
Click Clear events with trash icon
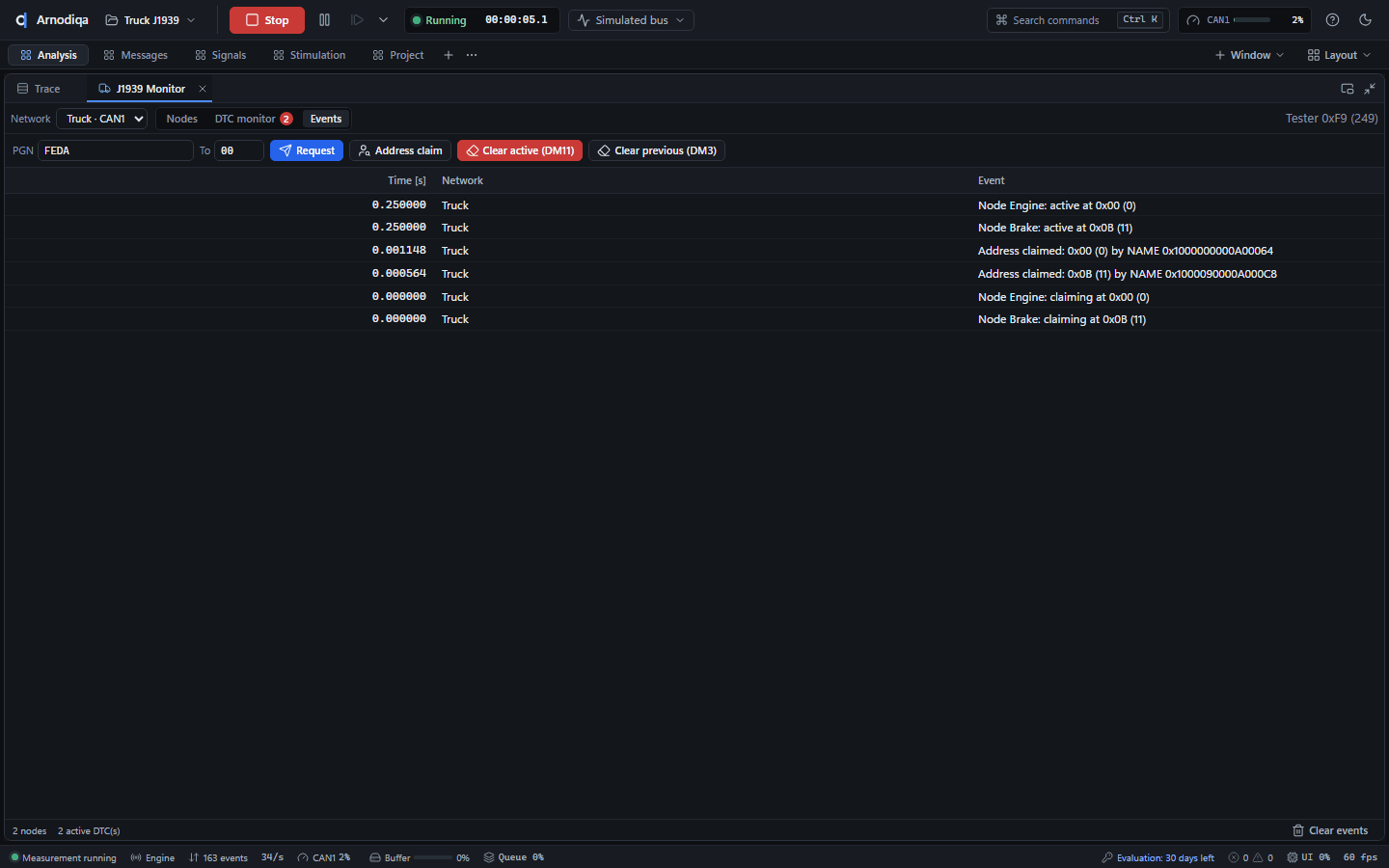click(x=1330, y=830)
